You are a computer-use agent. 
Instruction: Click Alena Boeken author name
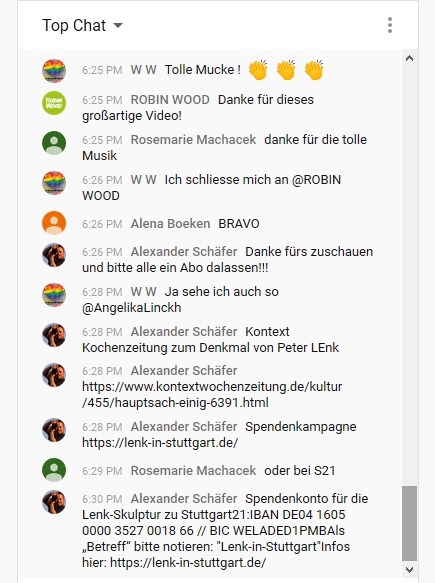pos(170,223)
